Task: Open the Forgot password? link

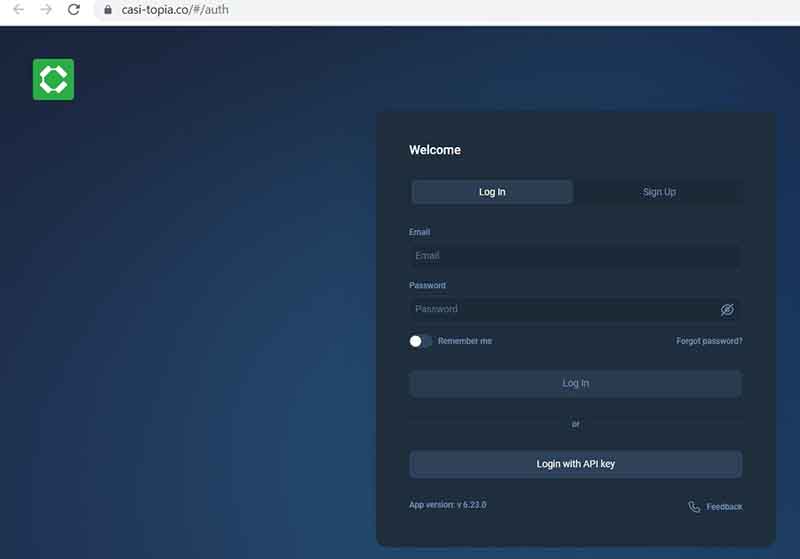Action: [709, 341]
